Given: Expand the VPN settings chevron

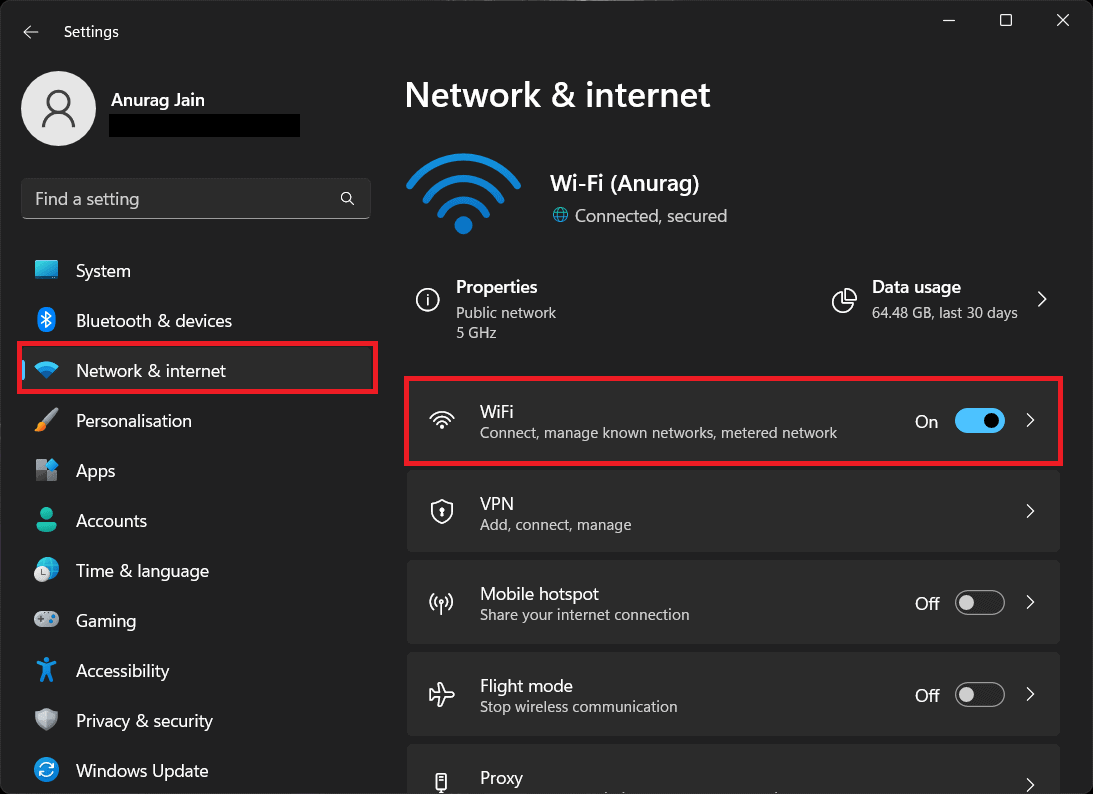Looking at the screenshot, I should pos(1031,512).
